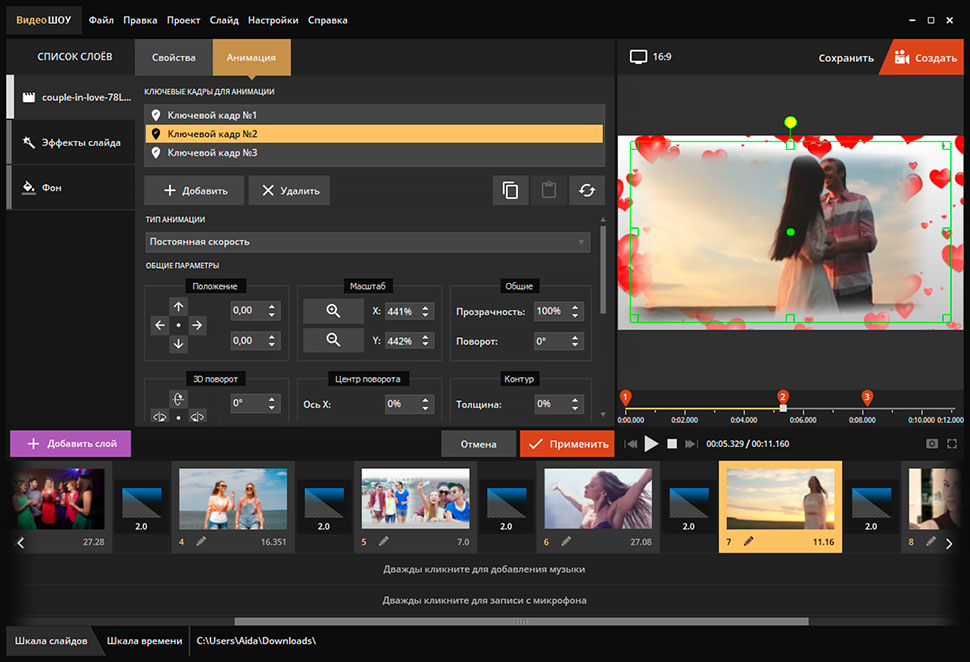Select the Фон layer
970x662 pixels.
point(71,187)
